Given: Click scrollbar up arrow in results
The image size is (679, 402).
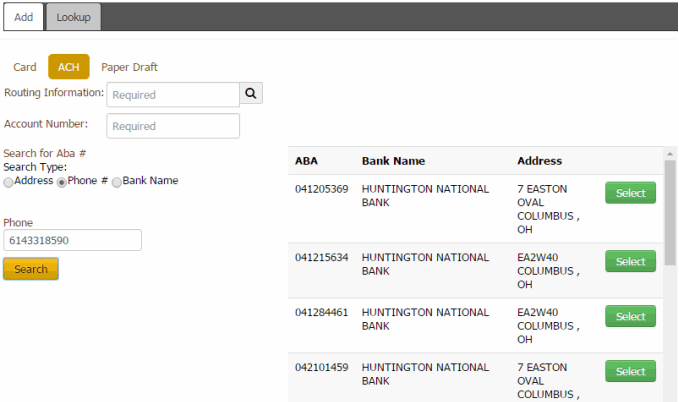Looking at the screenshot, I should [670, 154].
